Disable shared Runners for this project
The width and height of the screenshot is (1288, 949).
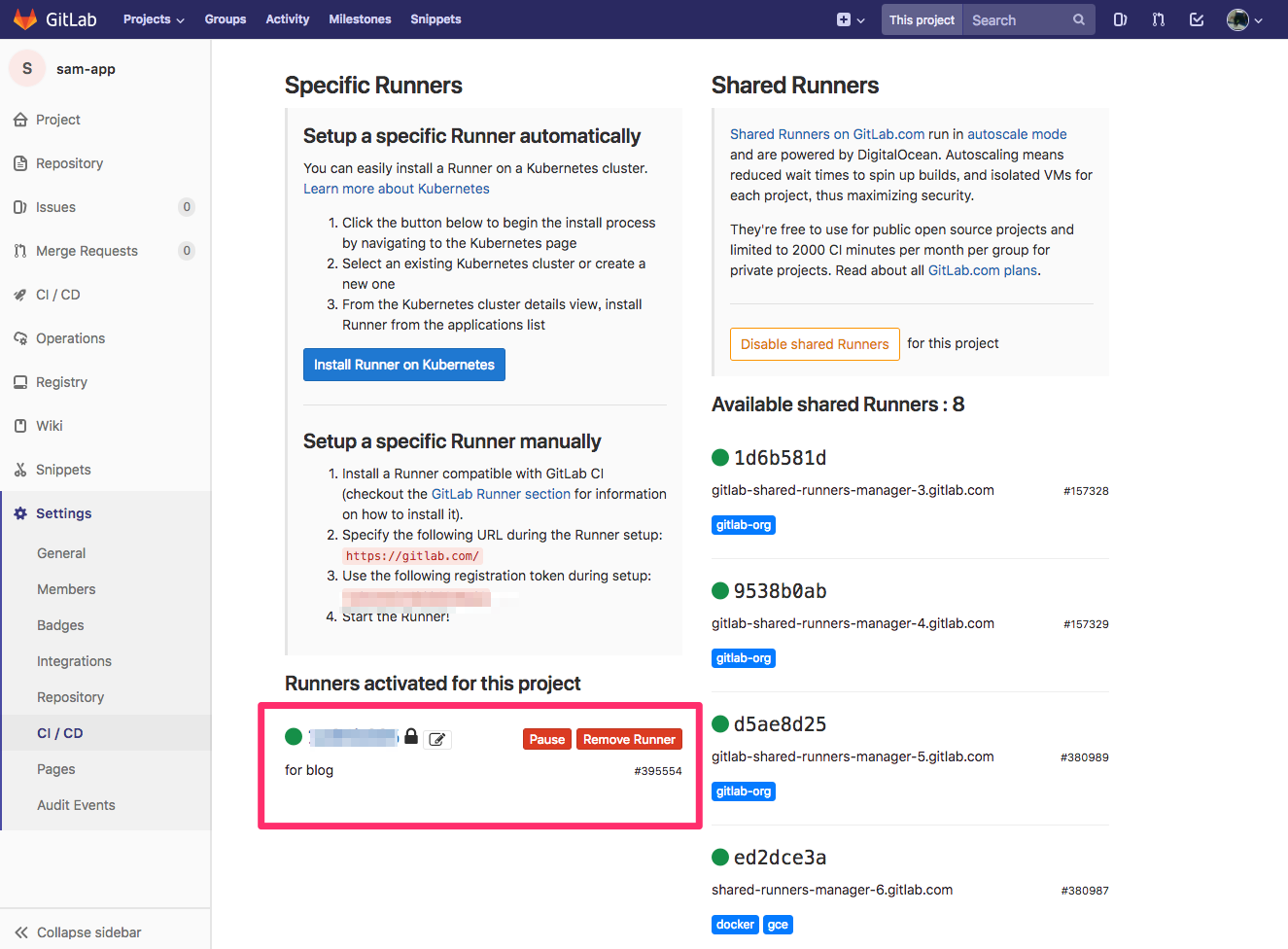[x=815, y=343]
